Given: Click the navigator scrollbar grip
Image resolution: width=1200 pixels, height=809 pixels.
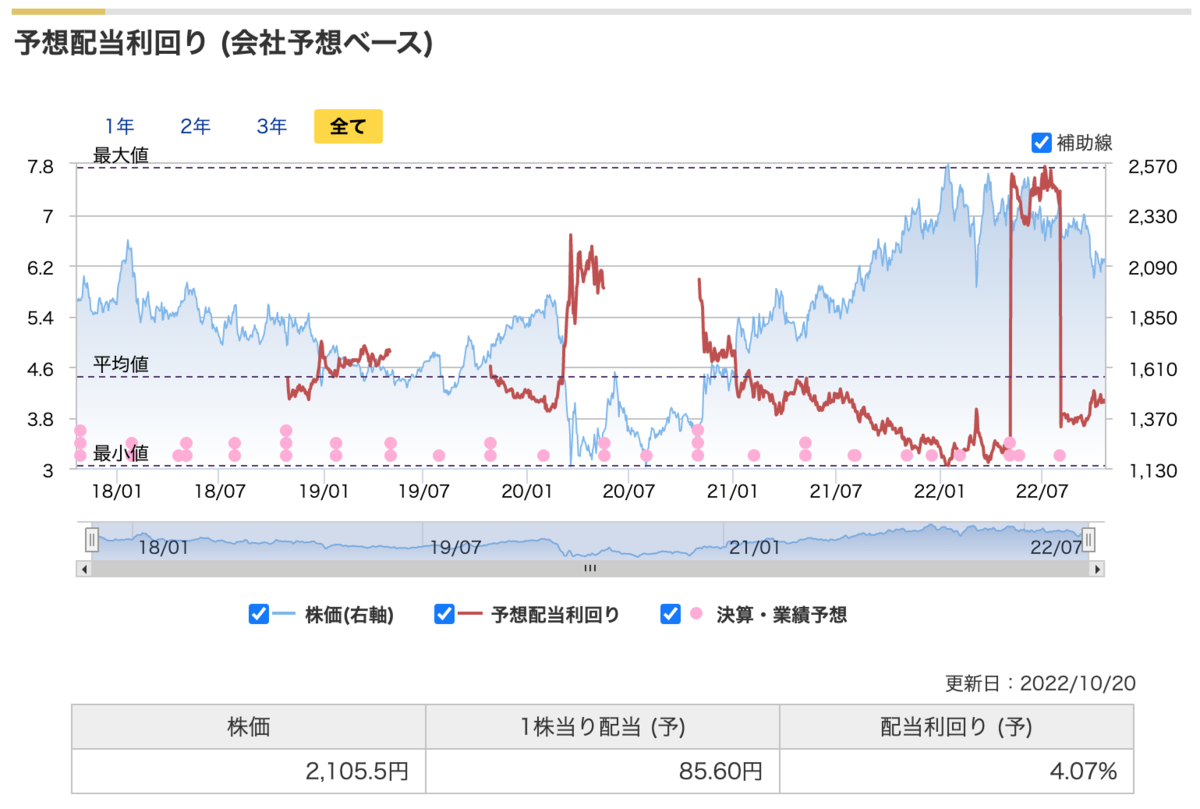Looking at the screenshot, I should point(590,568).
